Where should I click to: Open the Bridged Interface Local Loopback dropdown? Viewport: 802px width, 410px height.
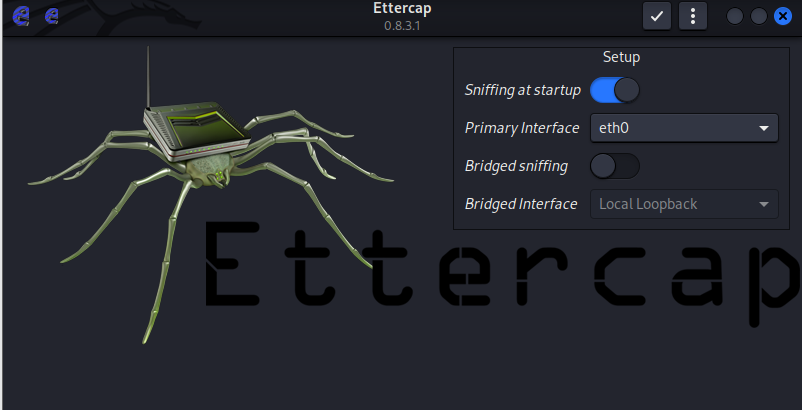[684, 204]
